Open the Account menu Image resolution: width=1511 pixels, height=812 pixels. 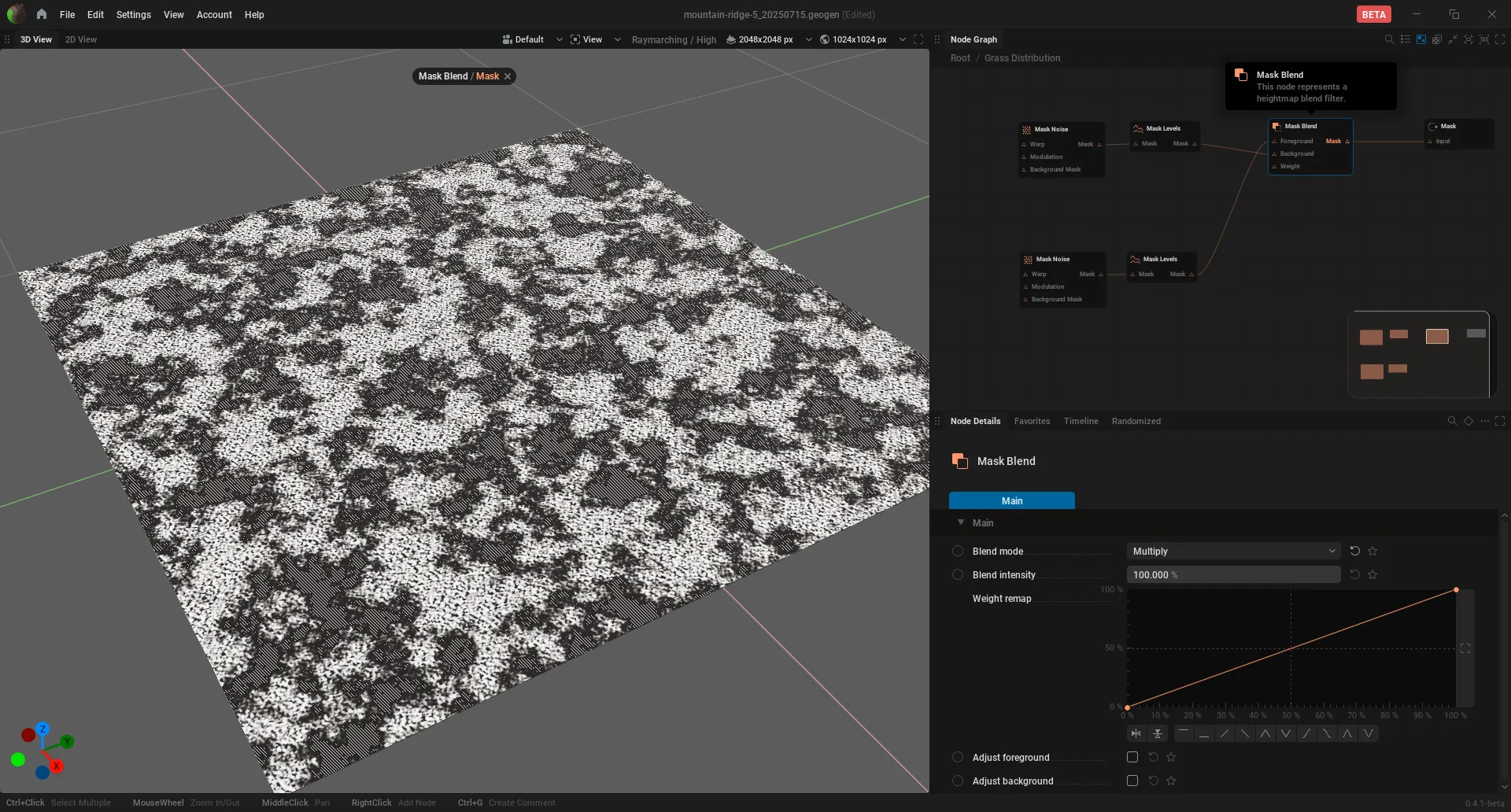(214, 14)
